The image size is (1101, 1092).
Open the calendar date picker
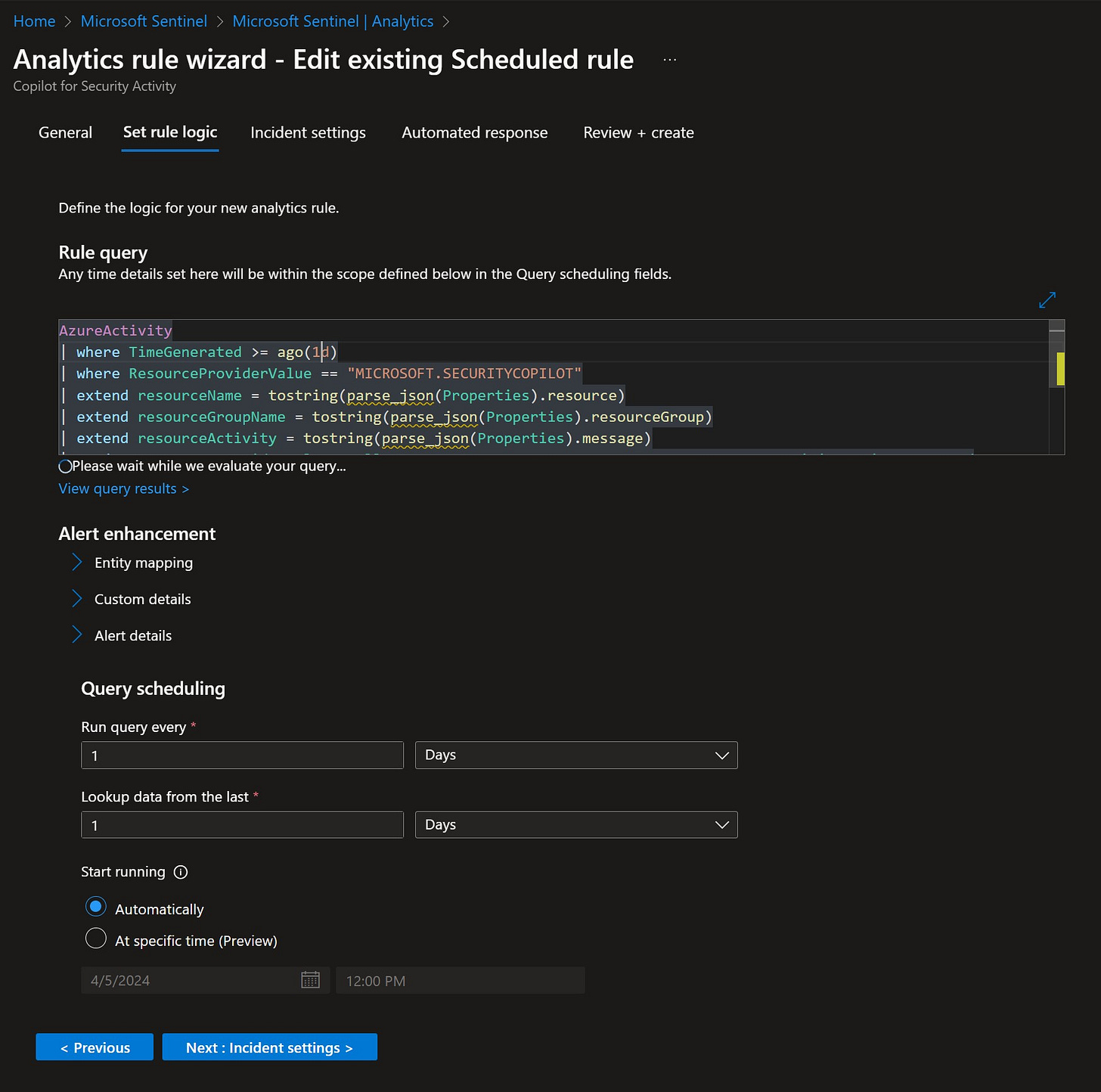click(x=310, y=980)
